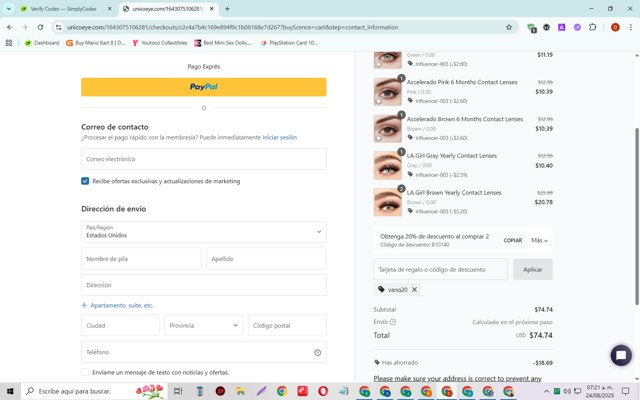Select Accelerado Pink 6 Months Contact Lenses text
Viewport: 640px width, 400px height.
pos(462,82)
